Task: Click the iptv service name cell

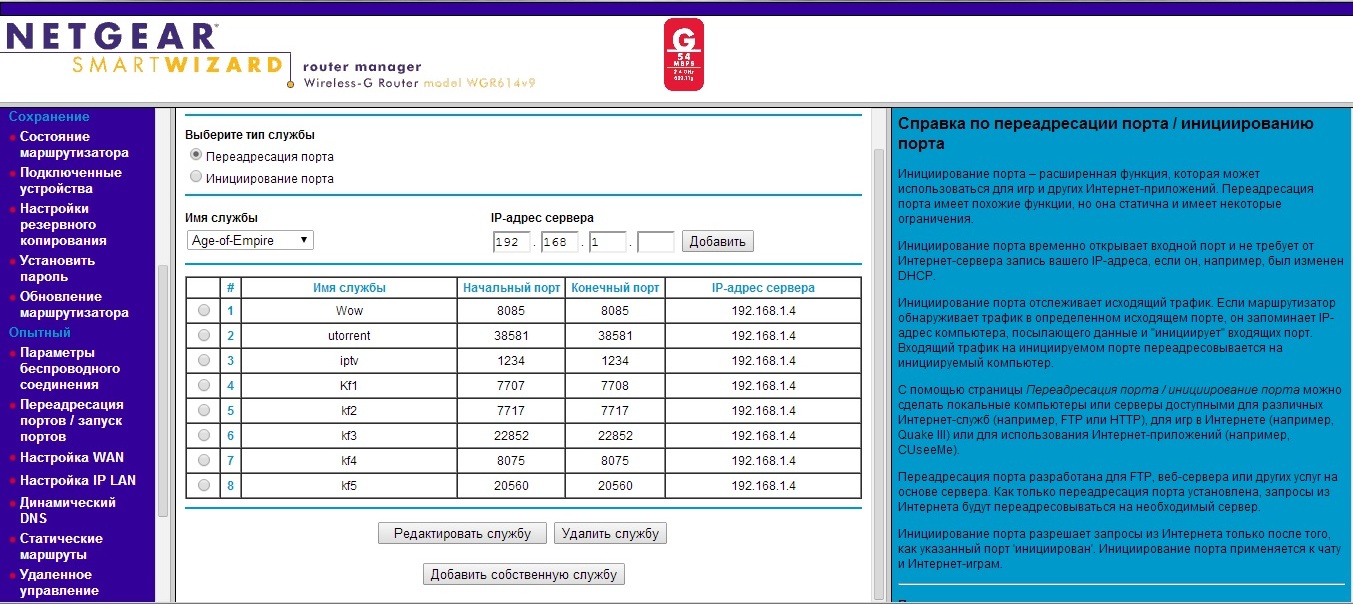Action: pyautogui.click(x=349, y=361)
